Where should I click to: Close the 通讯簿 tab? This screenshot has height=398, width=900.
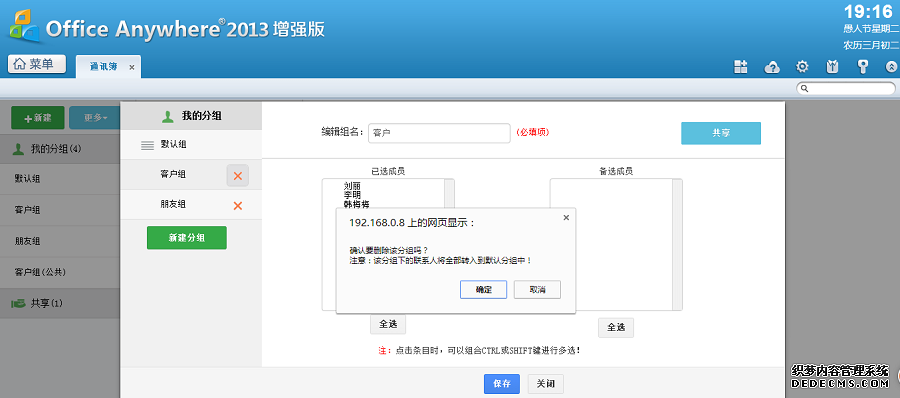(131, 68)
